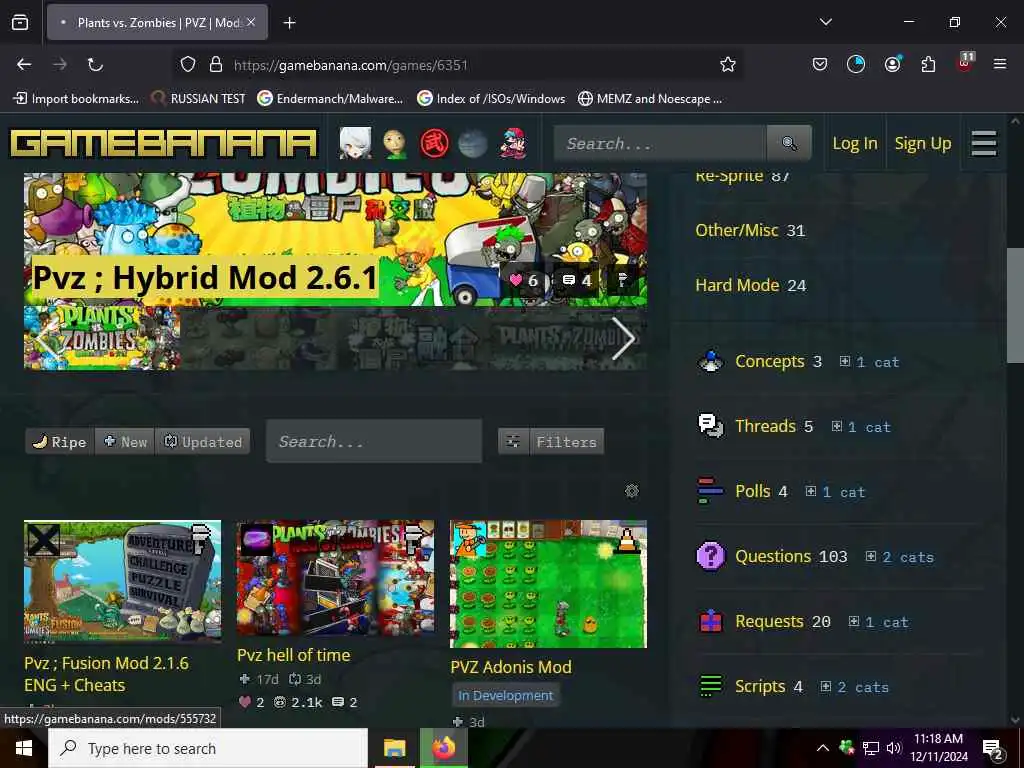Close the Plants vs. Zombies tab
1024x768 pixels.
(x=251, y=22)
